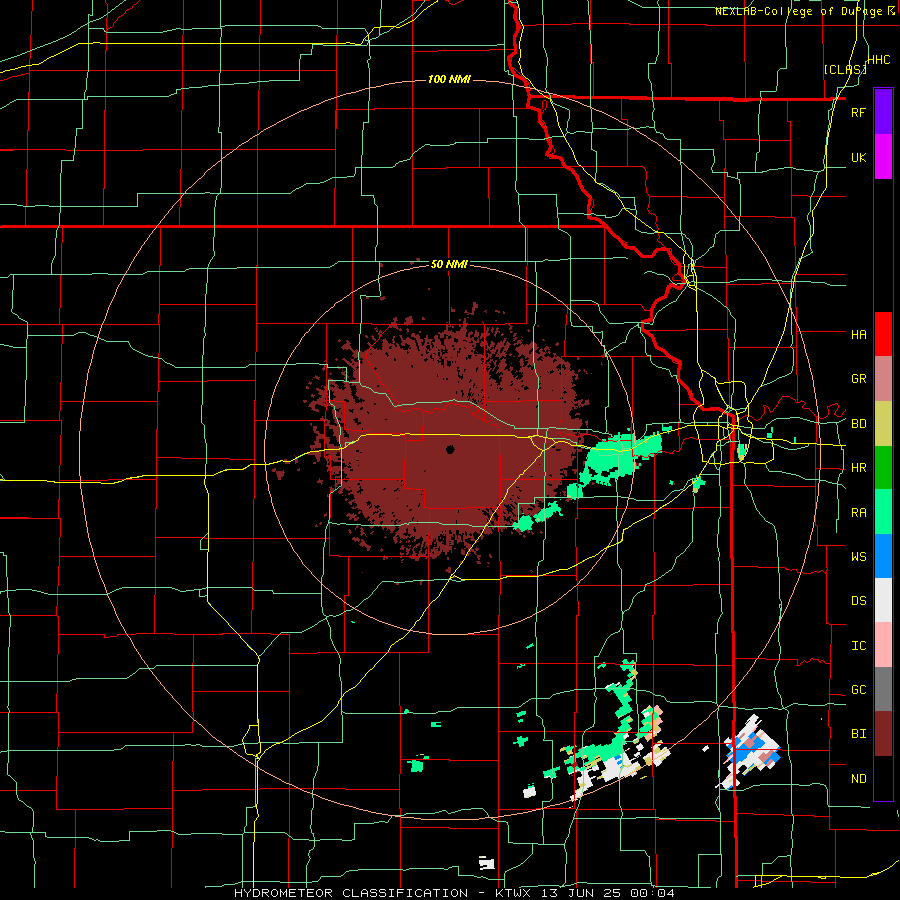
Task: Click the IC legend label
Action: pyautogui.click(x=858, y=646)
